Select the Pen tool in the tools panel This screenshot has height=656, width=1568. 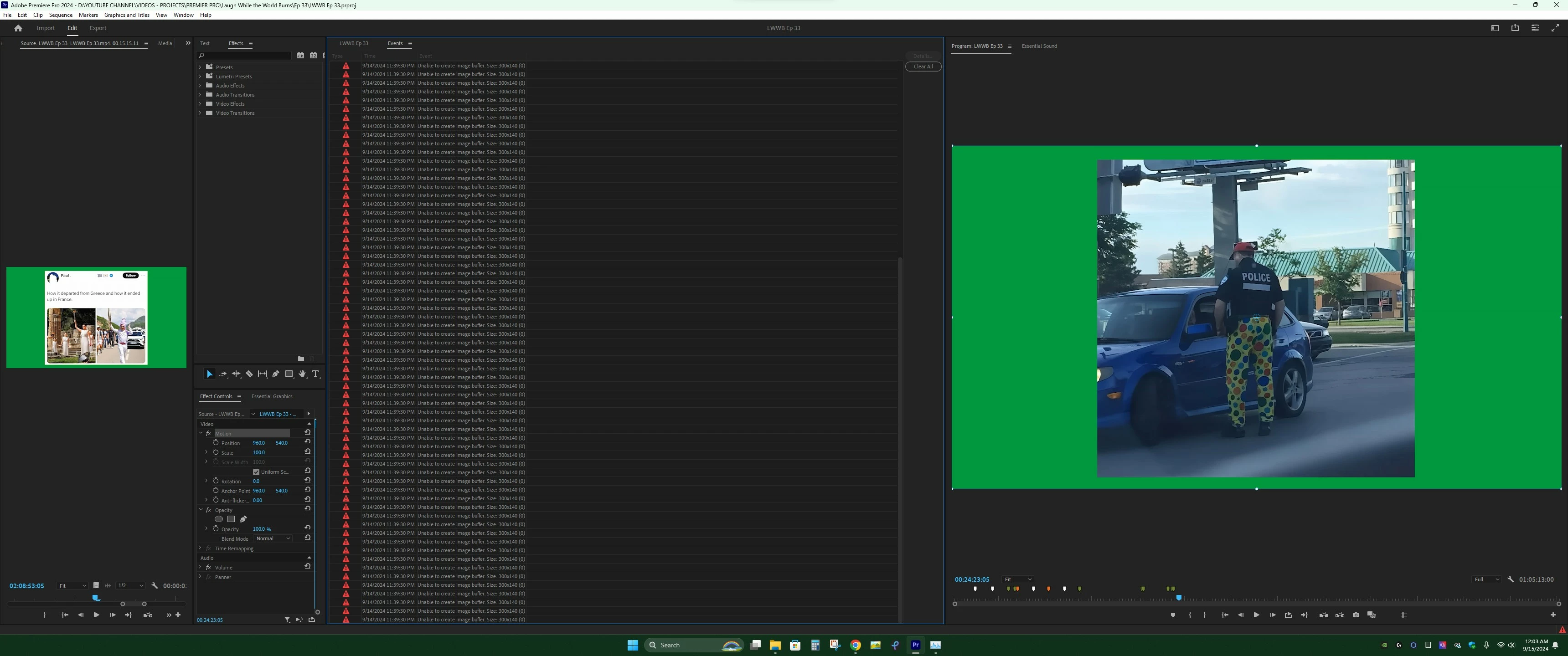[276, 374]
